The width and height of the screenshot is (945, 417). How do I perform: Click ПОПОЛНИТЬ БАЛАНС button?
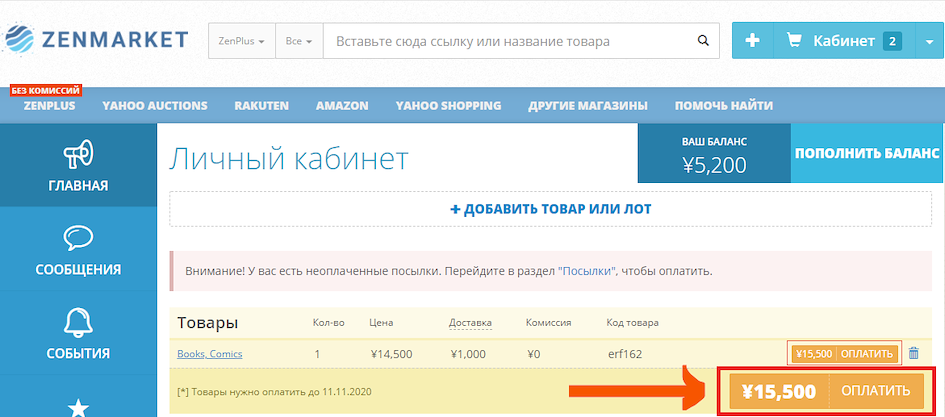(x=867, y=153)
